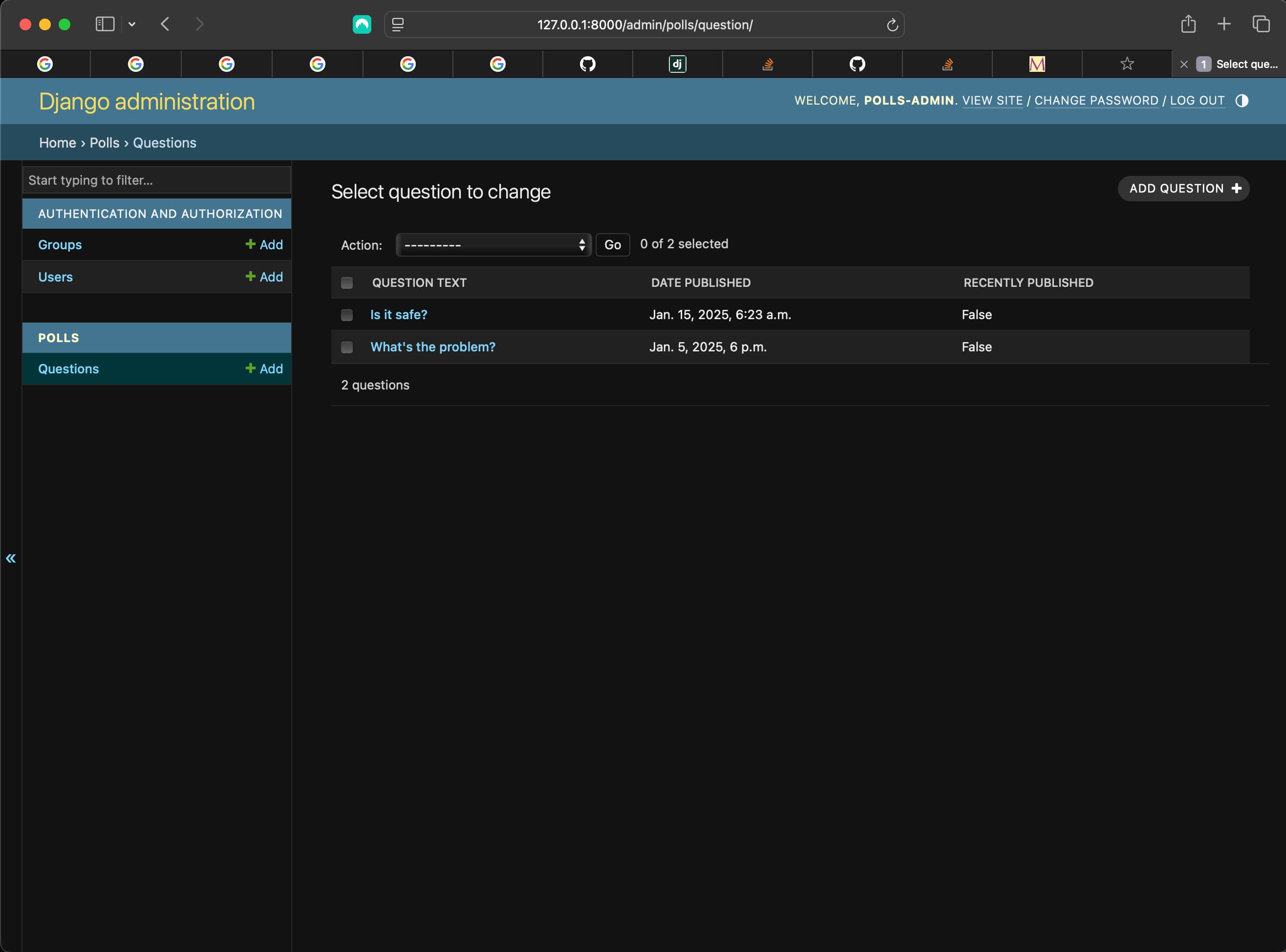The width and height of the screenshot is (1286, 952).
Task: Click 'Jan. 5, 2025, 6 p.m.' cell
Action: click(708, 347)
